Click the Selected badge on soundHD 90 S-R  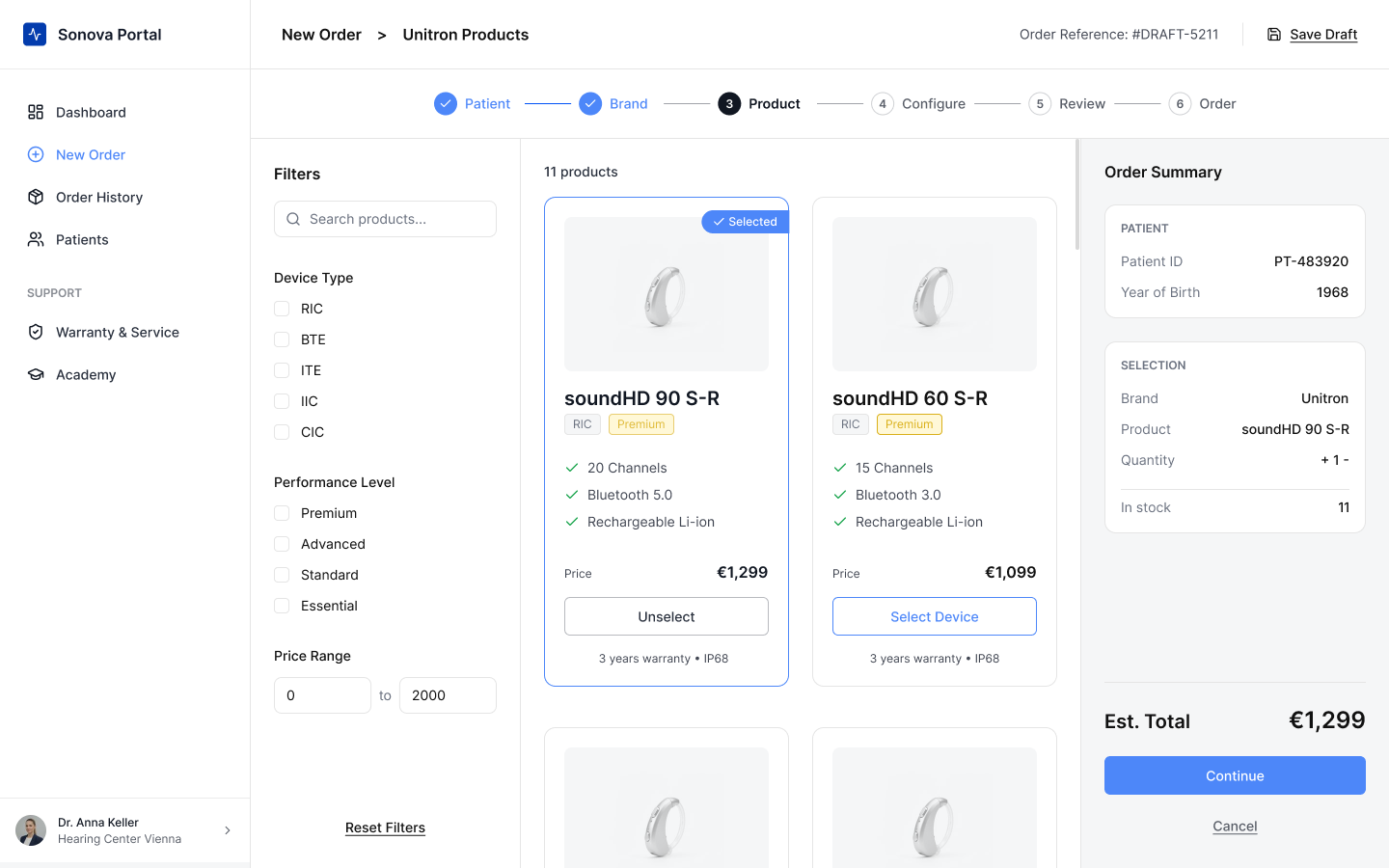click(745, 222)
